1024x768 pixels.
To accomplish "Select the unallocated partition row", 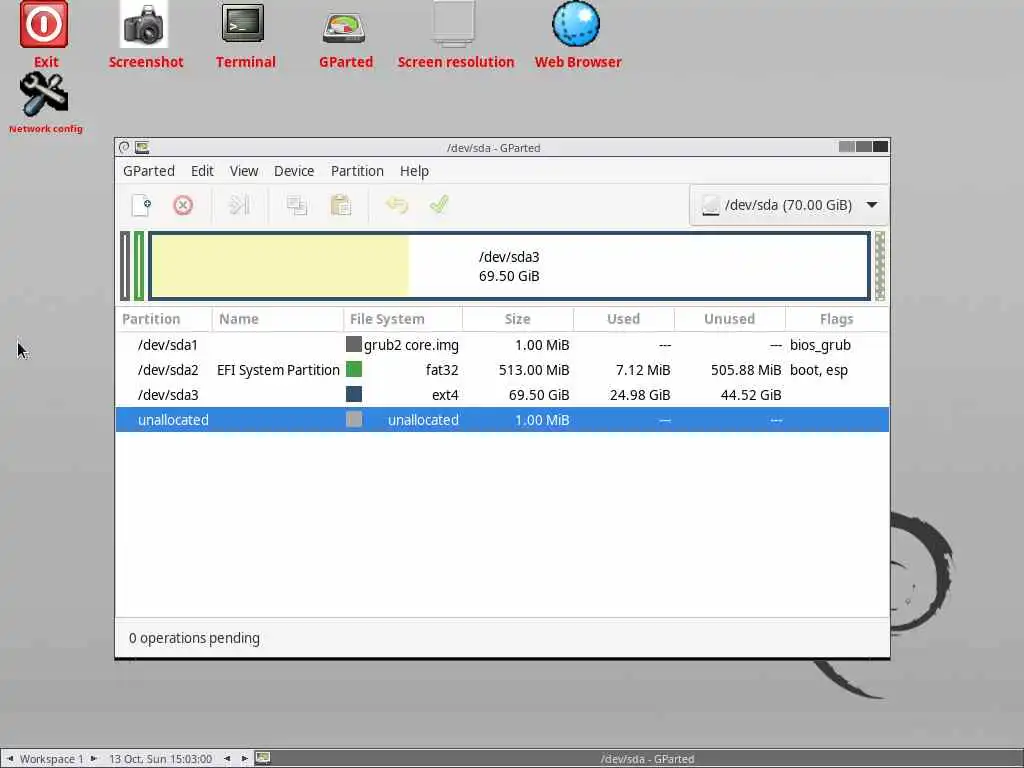I will point(502,419).
